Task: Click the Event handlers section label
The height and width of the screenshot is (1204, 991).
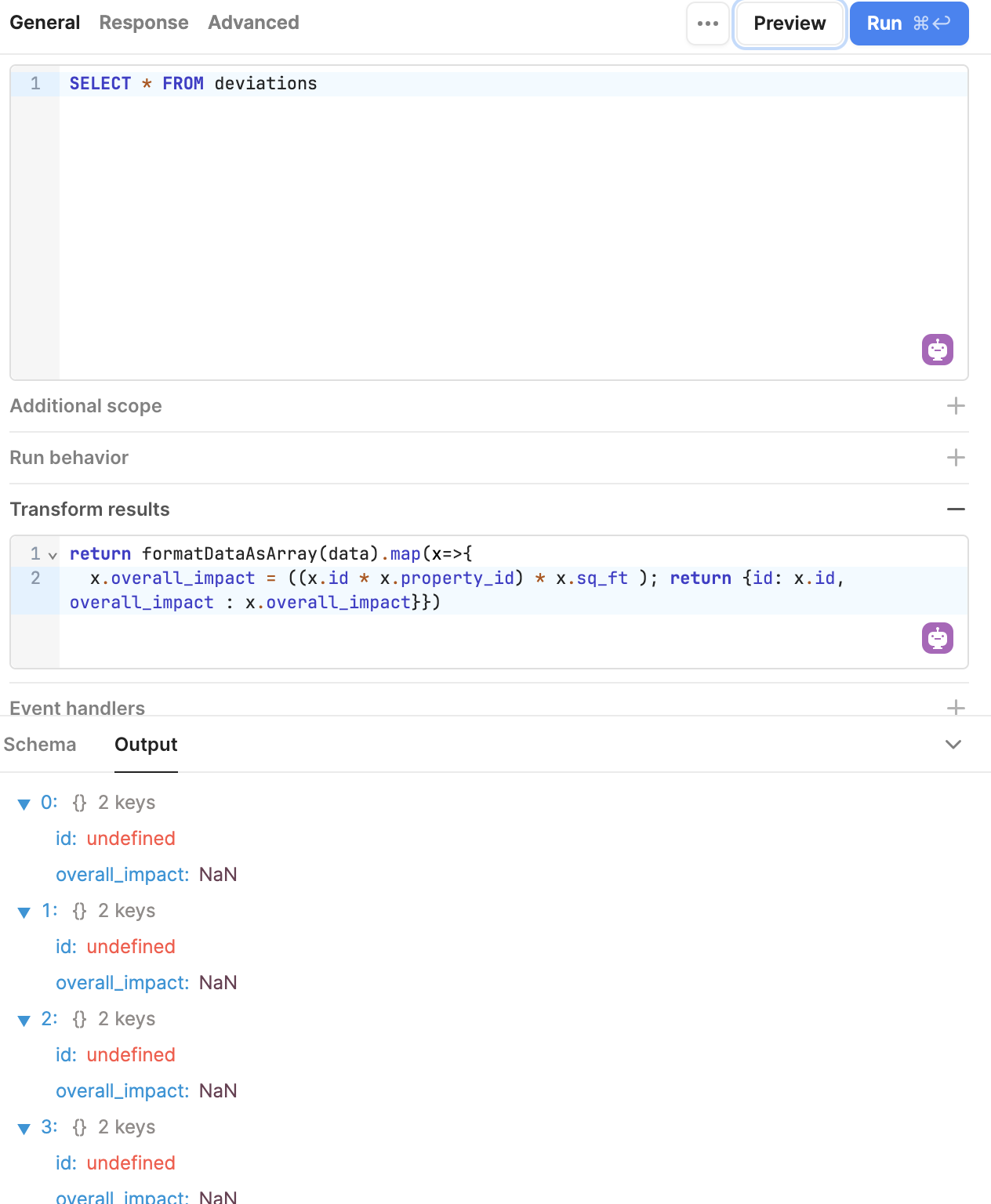Action: pyautogui.click(x=78, y=708)
